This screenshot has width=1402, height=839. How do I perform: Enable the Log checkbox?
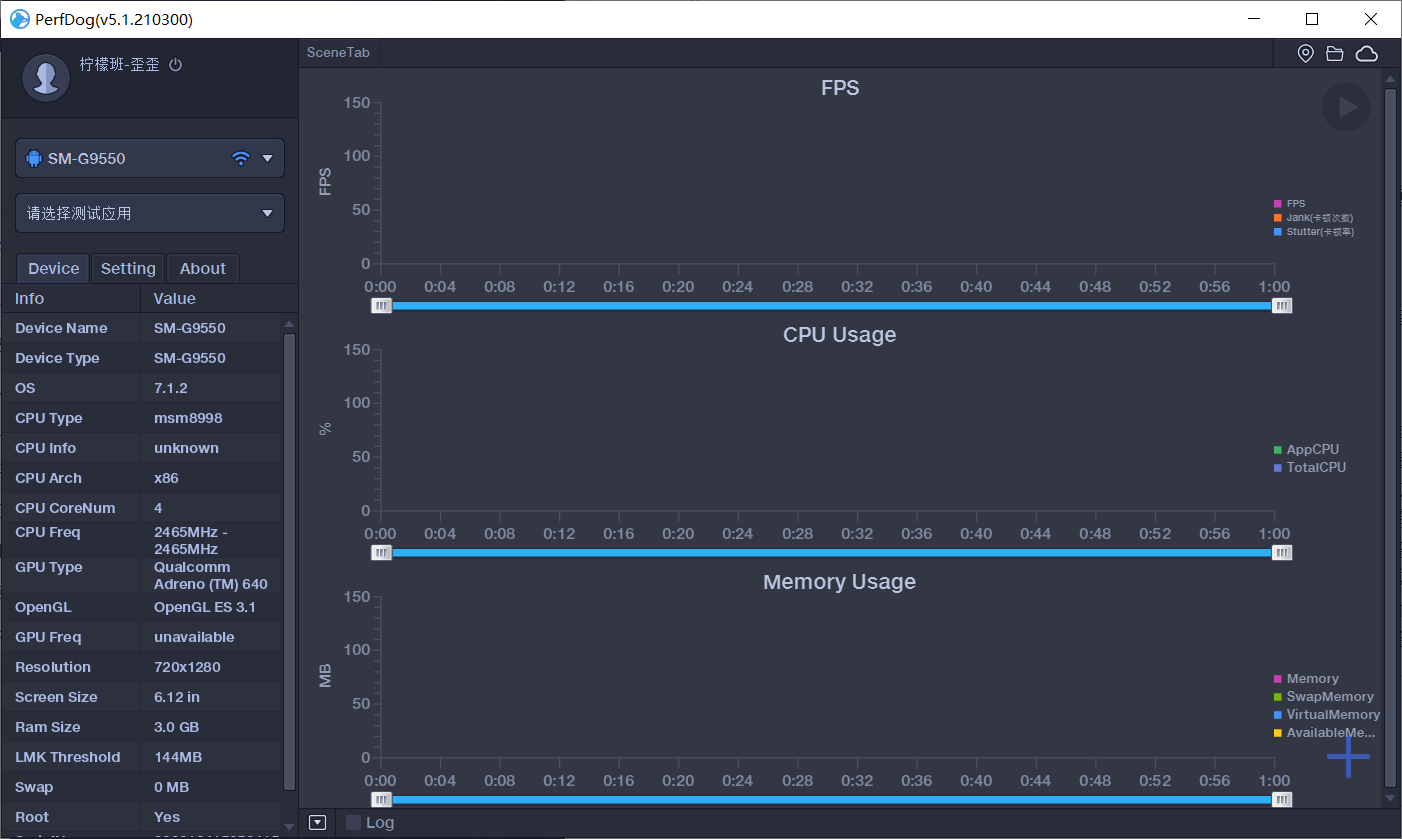click(x=353, y=822)
